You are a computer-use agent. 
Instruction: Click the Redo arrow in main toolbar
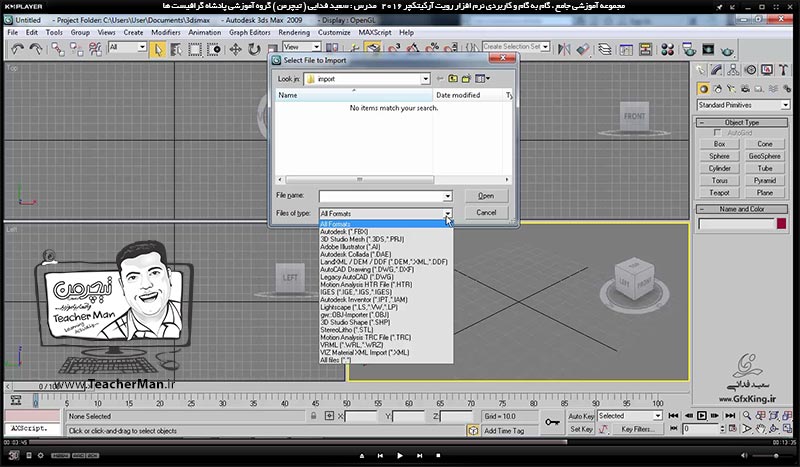coord(36,49)
